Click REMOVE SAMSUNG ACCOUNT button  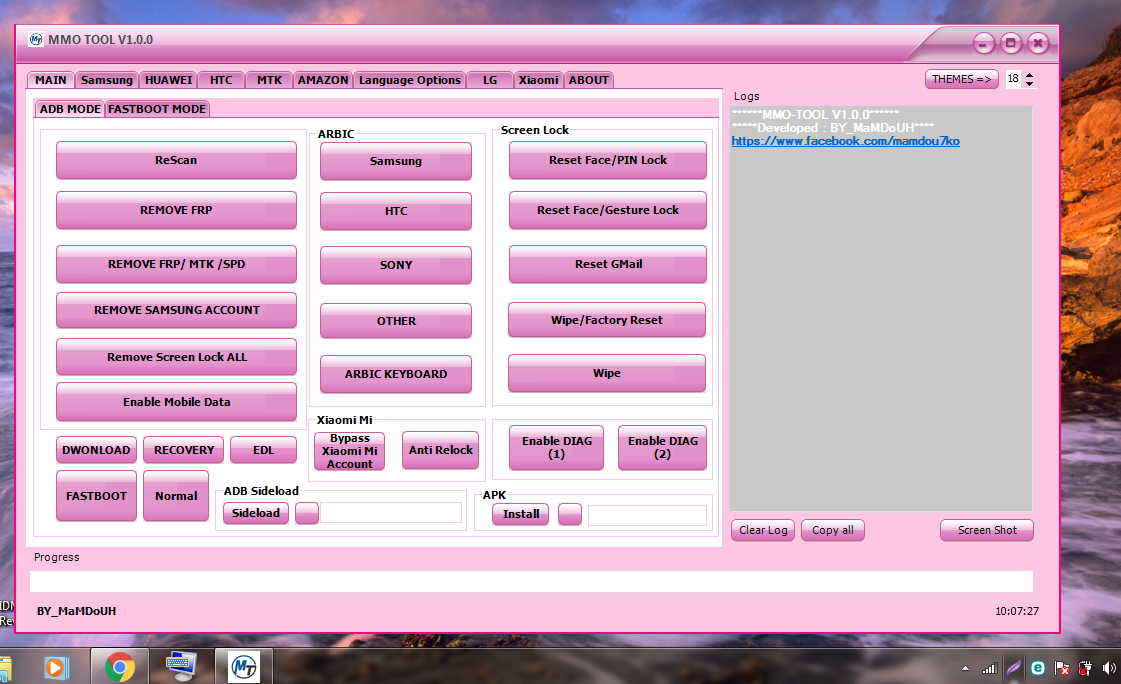176,310
